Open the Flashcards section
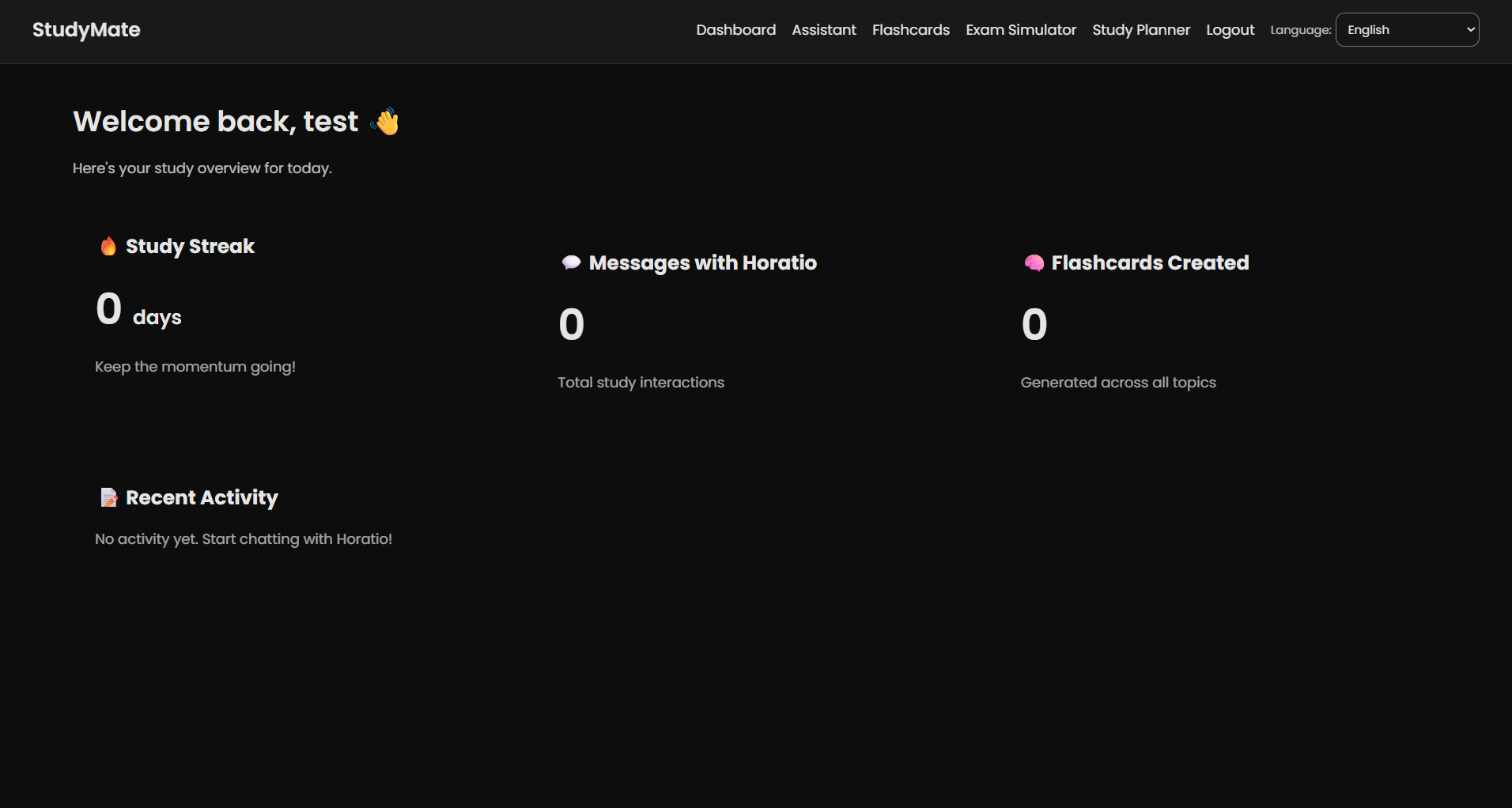 click(x=910, y=30)
